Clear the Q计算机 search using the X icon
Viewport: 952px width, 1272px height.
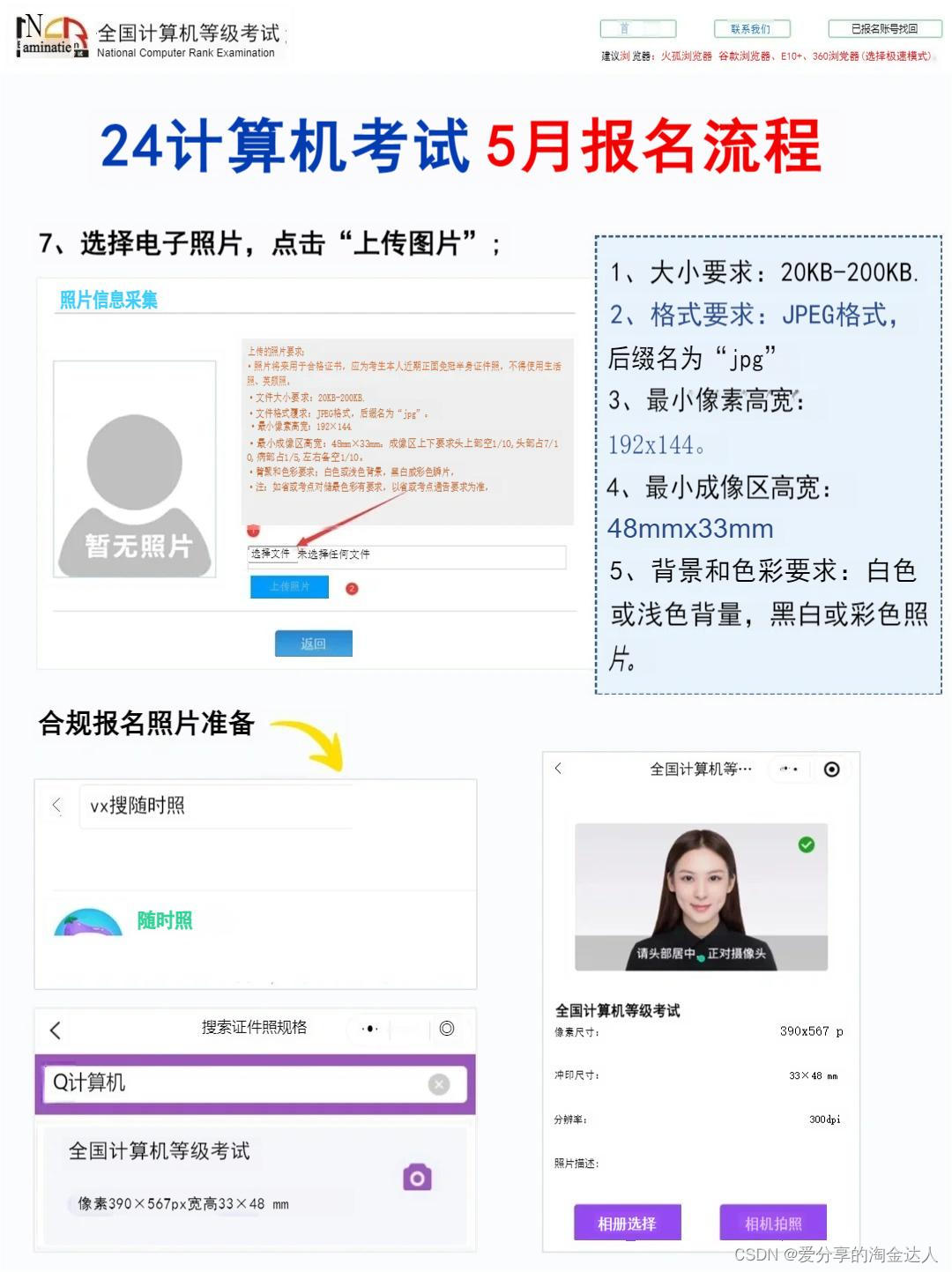(x=438, y=1083)
